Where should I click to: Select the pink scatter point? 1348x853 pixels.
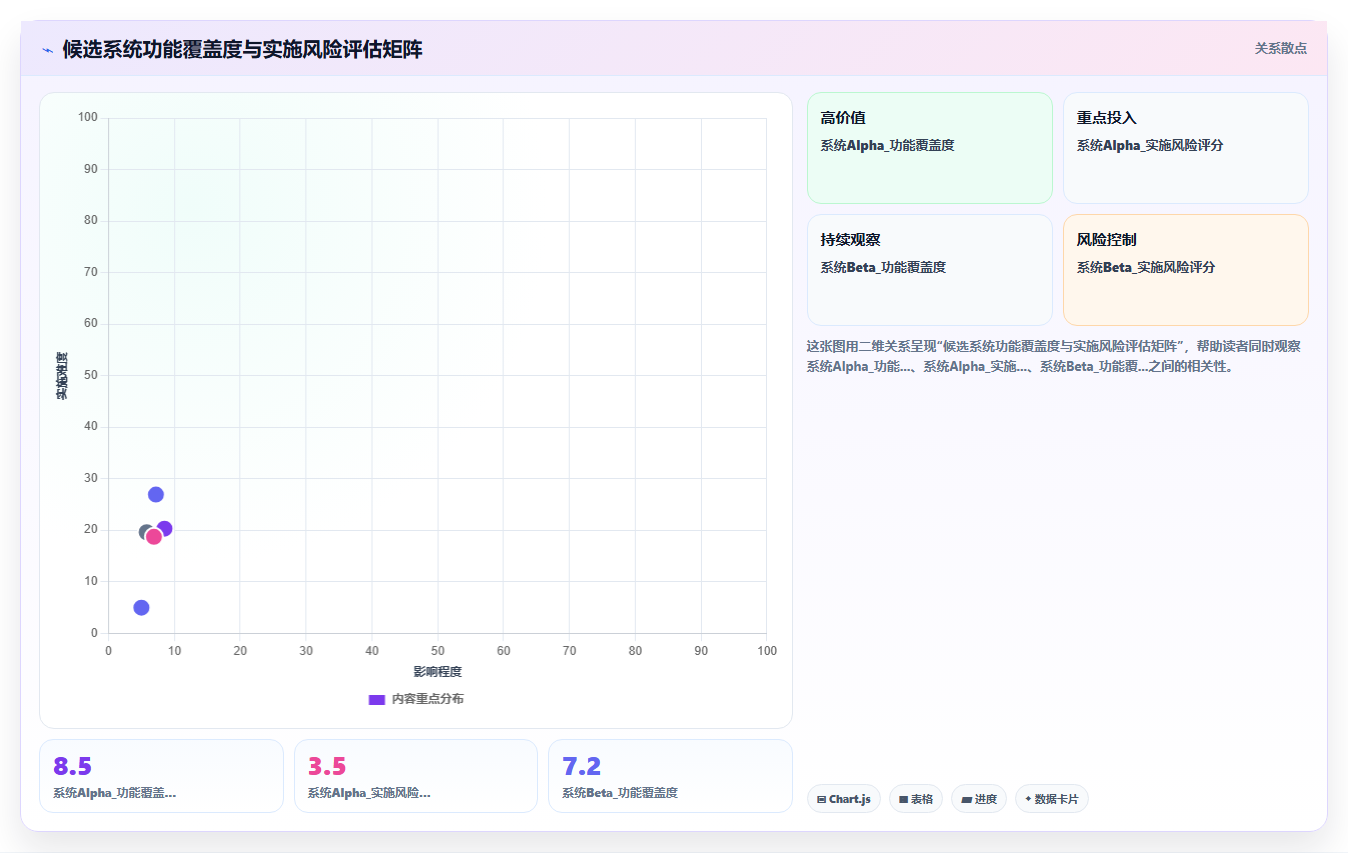pos(154,537)
